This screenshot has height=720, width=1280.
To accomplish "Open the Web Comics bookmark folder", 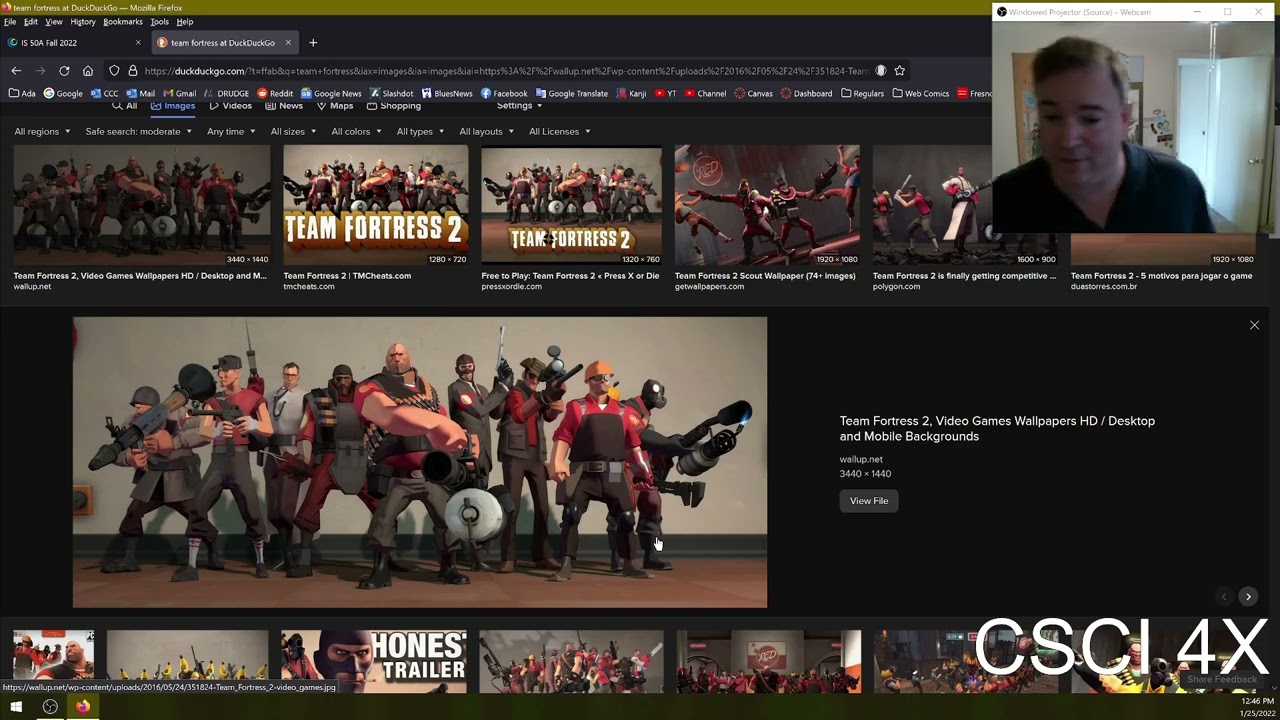I will pos(921,94).
